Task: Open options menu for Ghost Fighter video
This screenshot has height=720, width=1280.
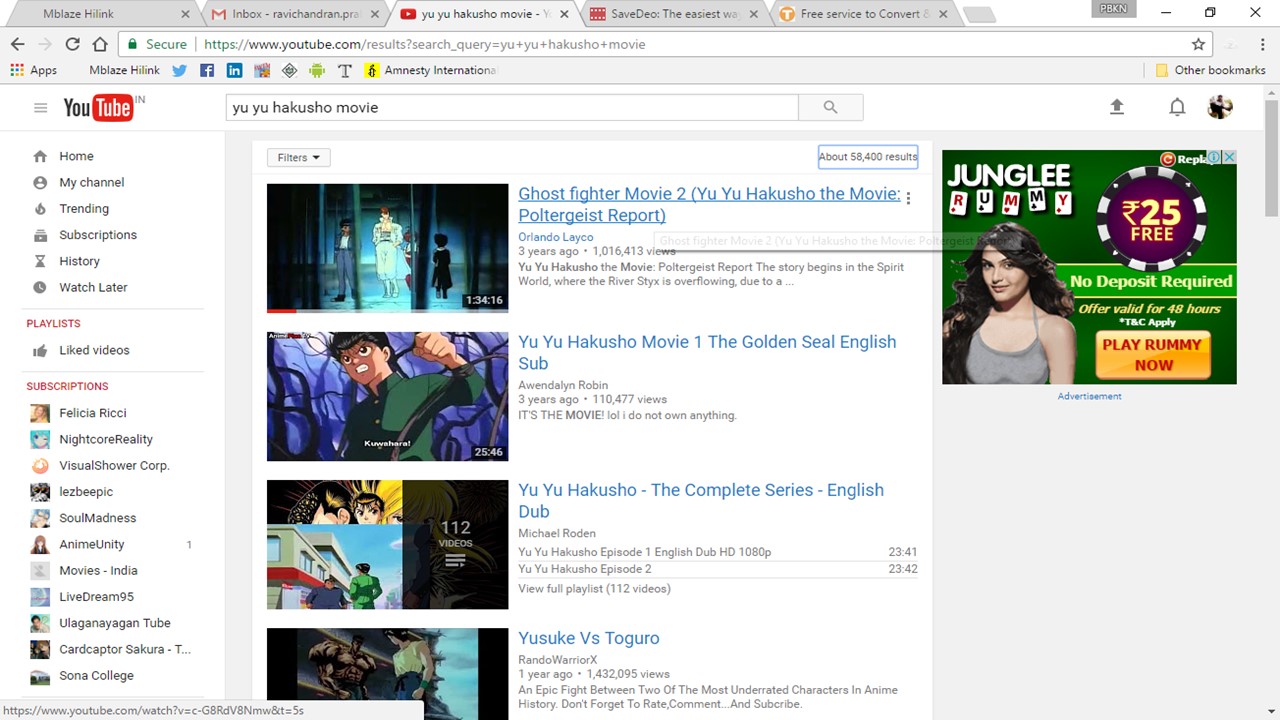Action: [x=908, y=198]
